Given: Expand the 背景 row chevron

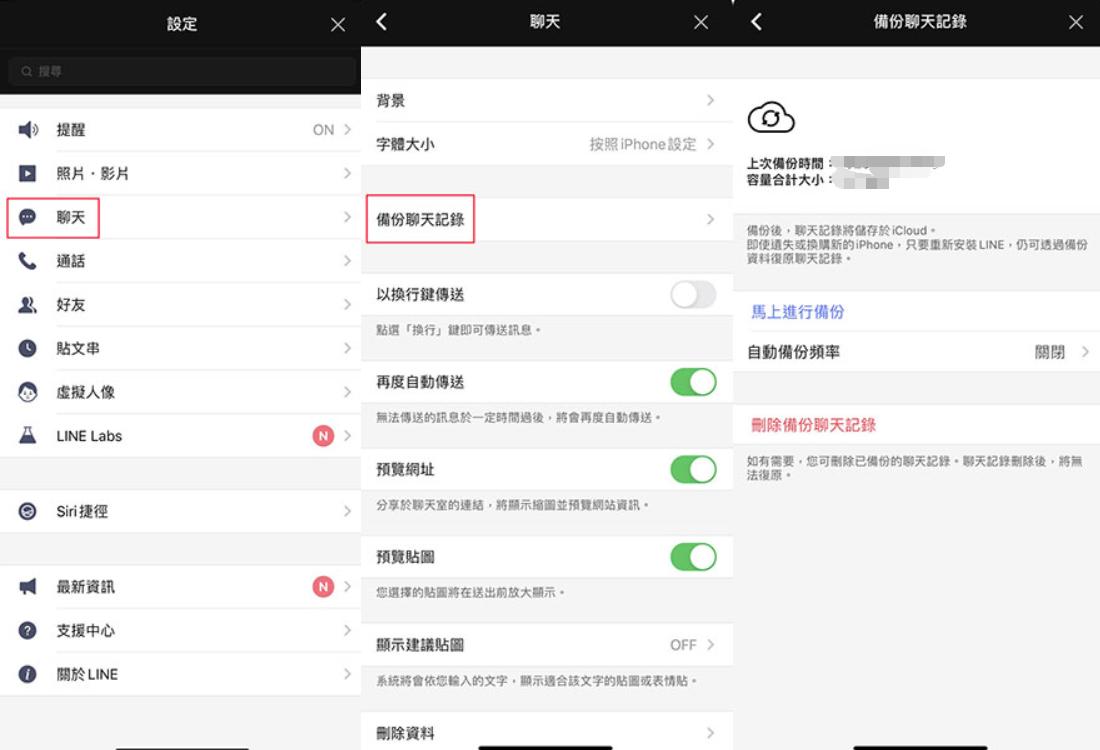Looking at the screenshot, I should pos(711,100).
